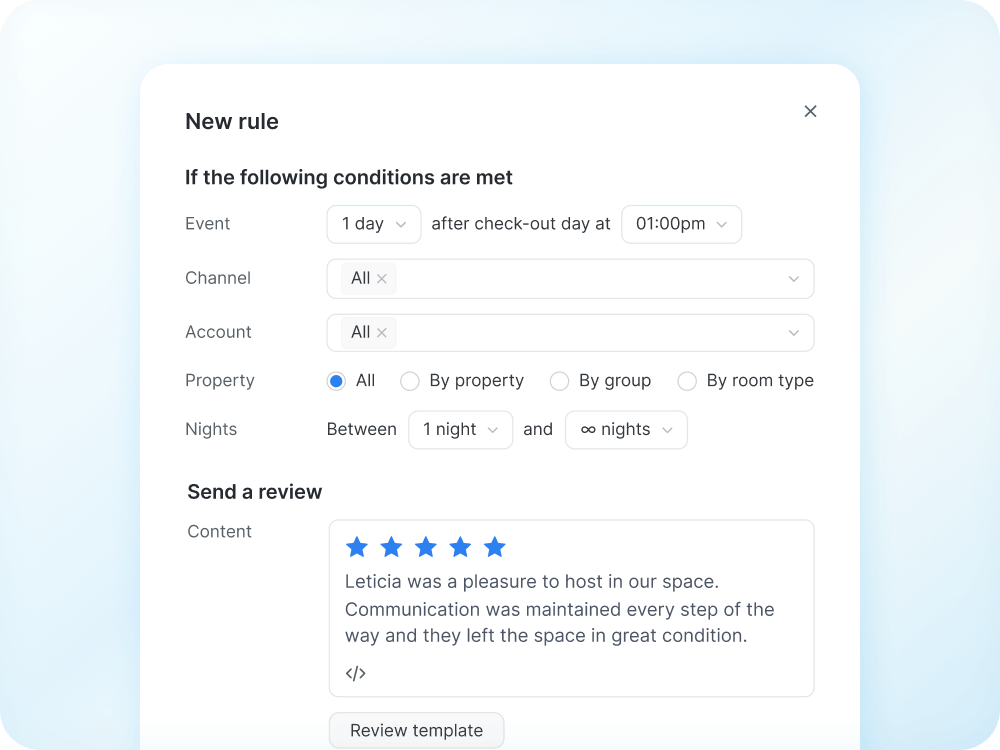Open the 1 day event dropdown

coord(373,224)
